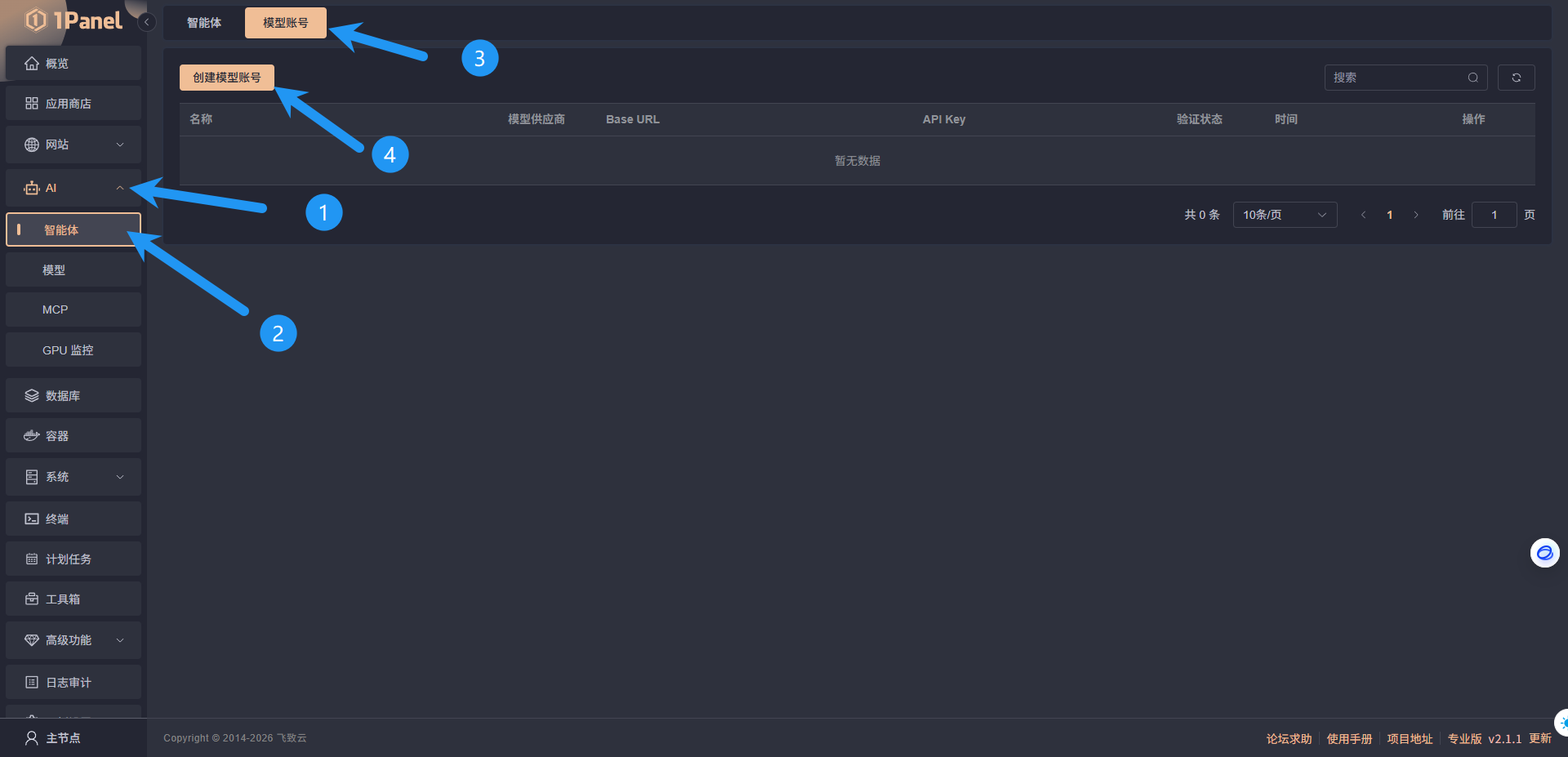
Task: Open the floating assistant chat icon
Action: (1544, 553)
